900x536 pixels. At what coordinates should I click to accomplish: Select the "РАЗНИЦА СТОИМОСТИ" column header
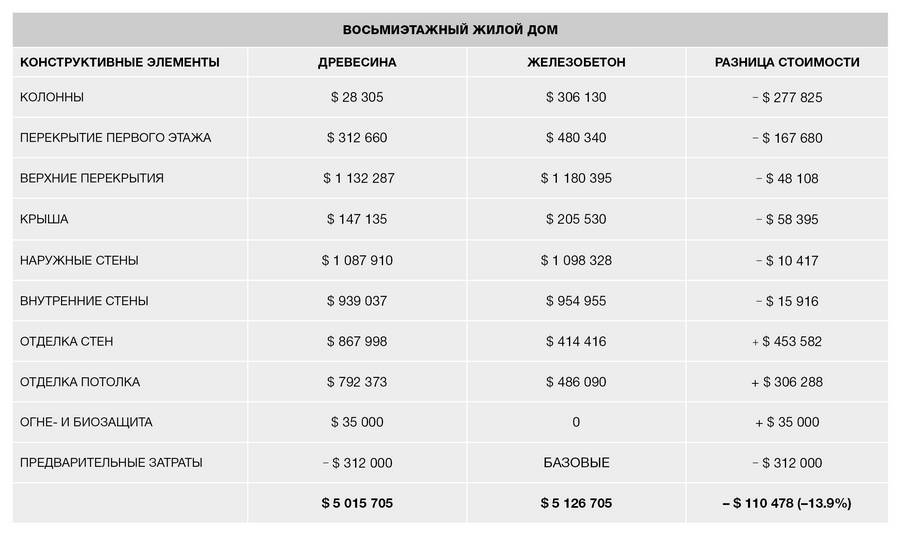[x=787, y=62]
